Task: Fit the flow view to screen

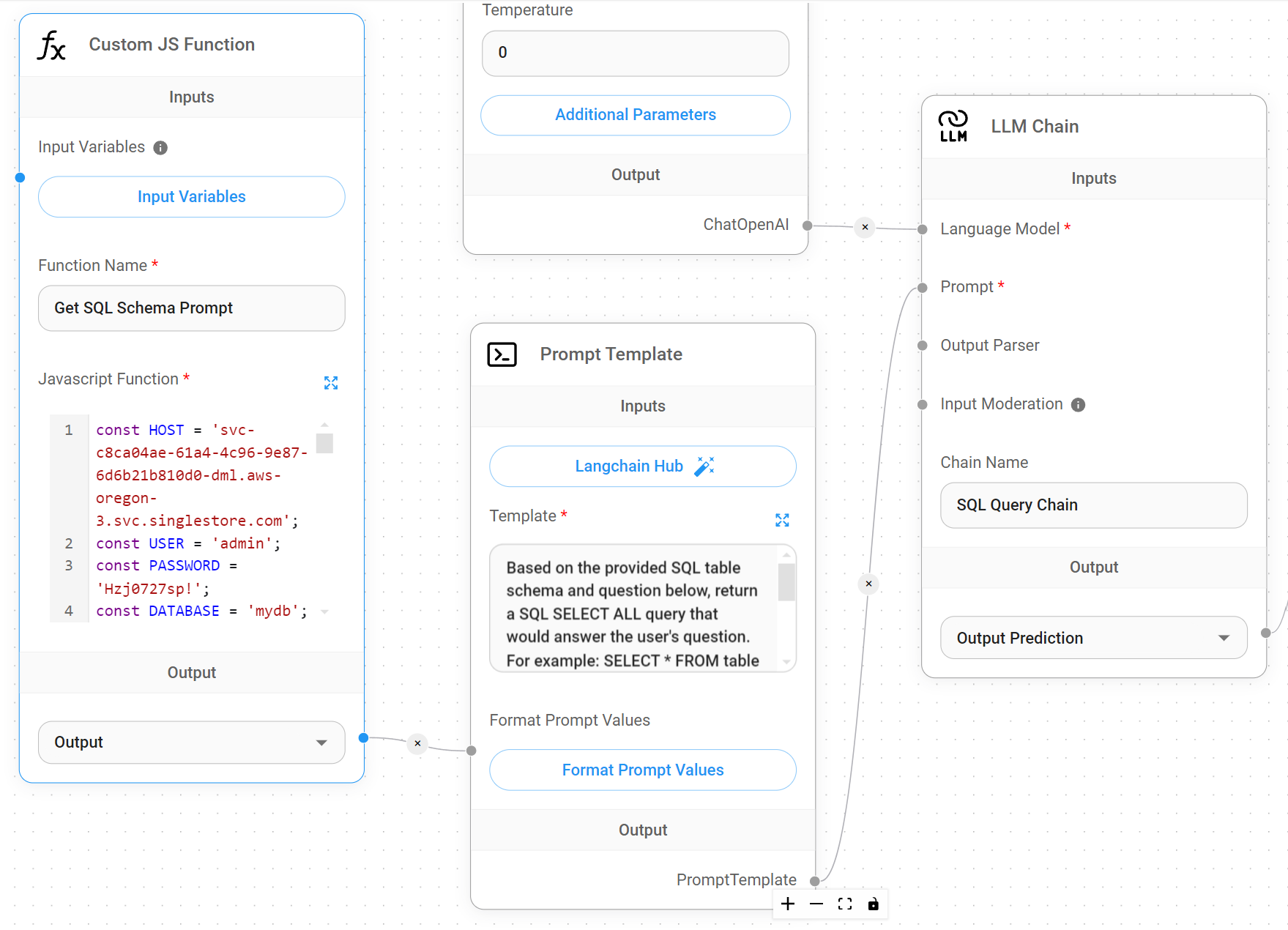Action: click(845, 904)
